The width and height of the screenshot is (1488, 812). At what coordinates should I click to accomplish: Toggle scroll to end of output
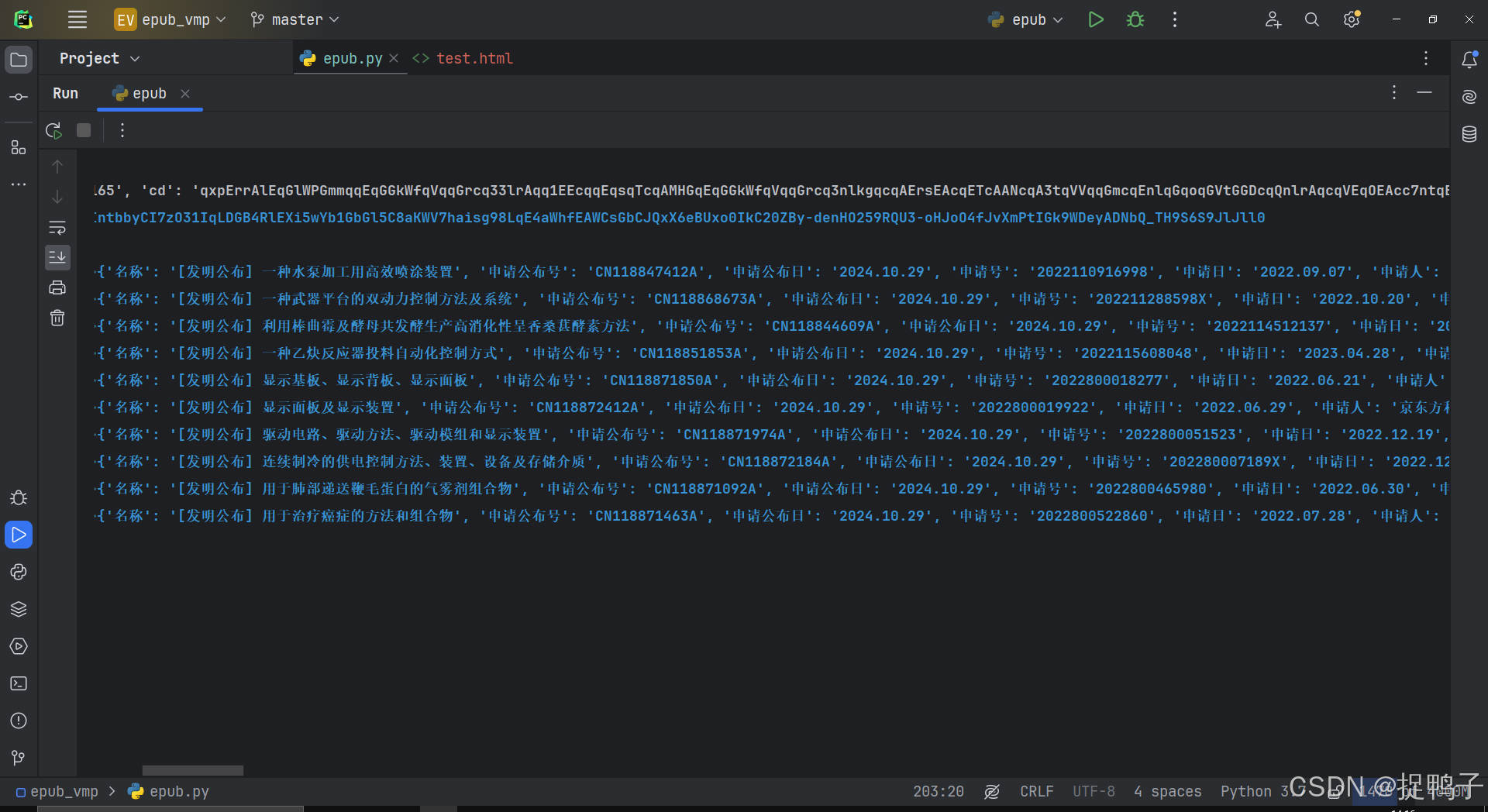pos(57,257)
